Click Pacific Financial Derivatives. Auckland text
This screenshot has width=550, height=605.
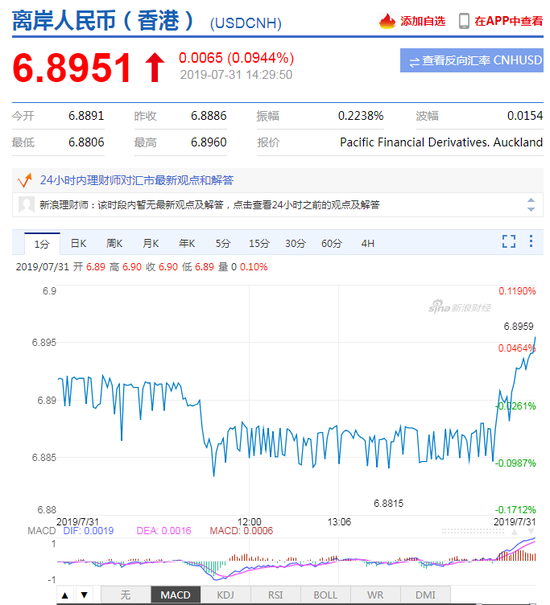441,142
